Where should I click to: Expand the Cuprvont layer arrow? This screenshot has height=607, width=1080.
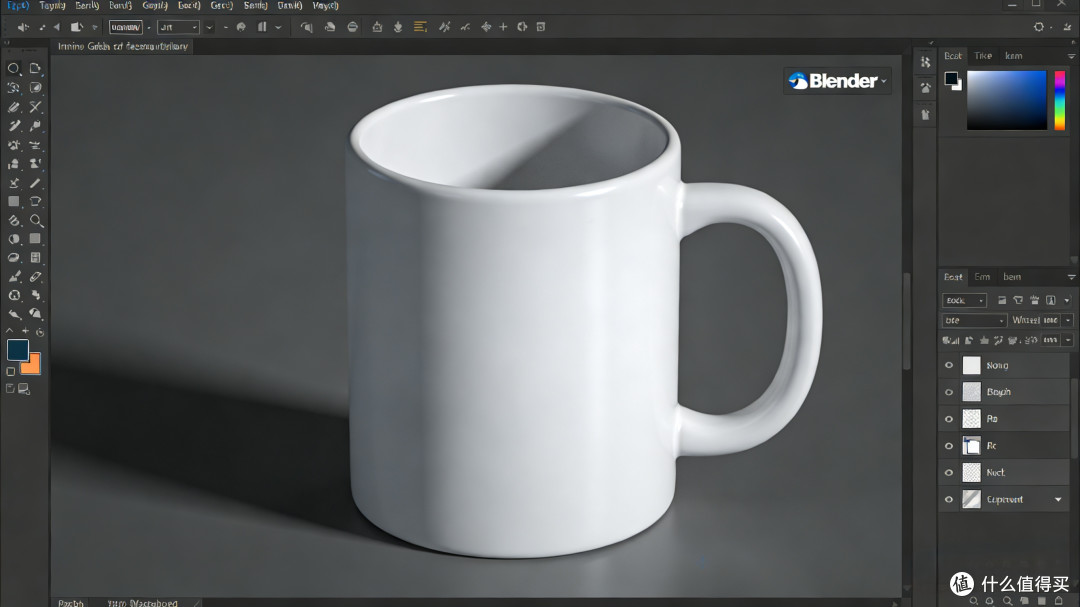point(1058,500)
